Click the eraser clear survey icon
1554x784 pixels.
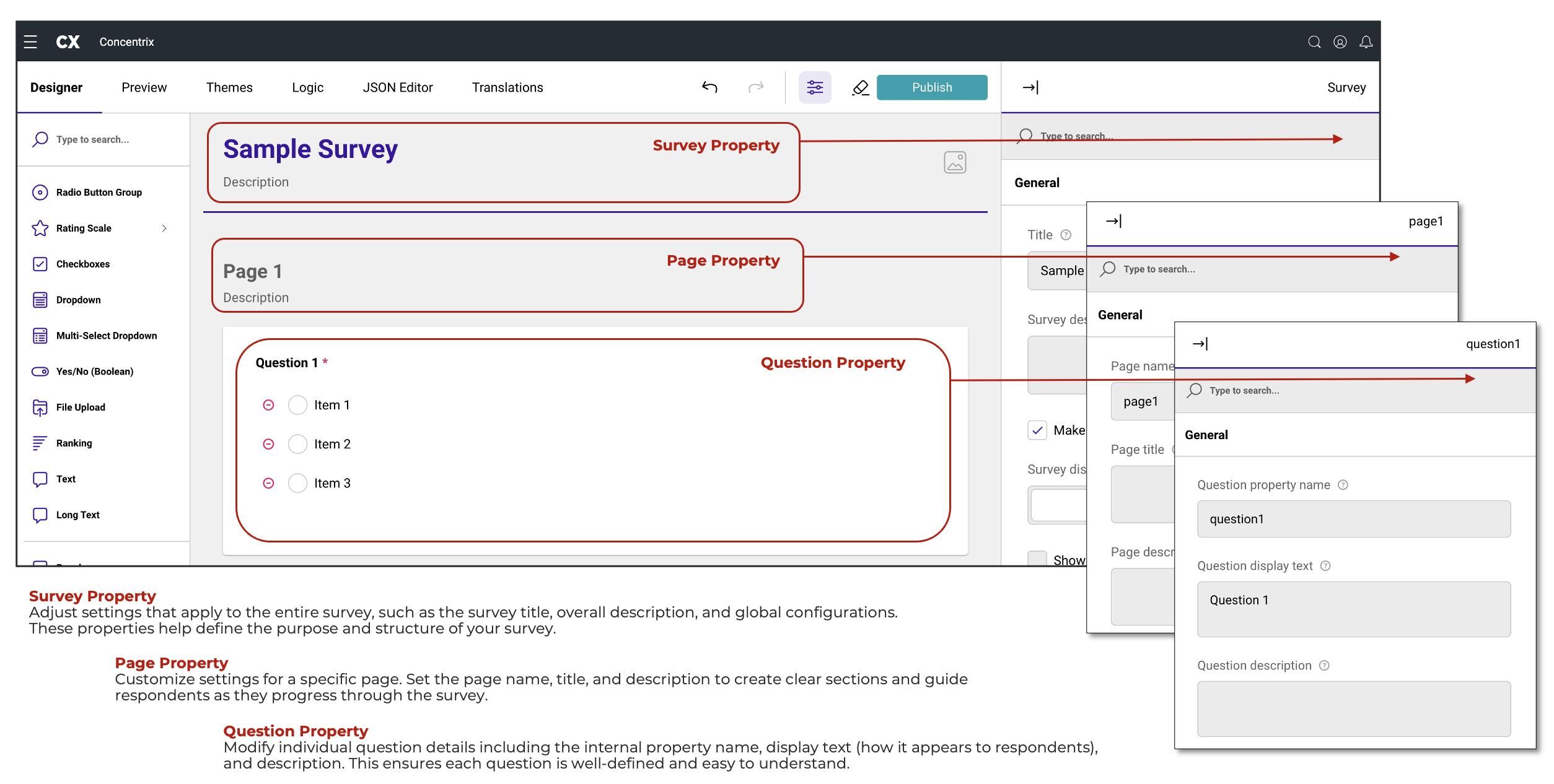coord(860,88)
